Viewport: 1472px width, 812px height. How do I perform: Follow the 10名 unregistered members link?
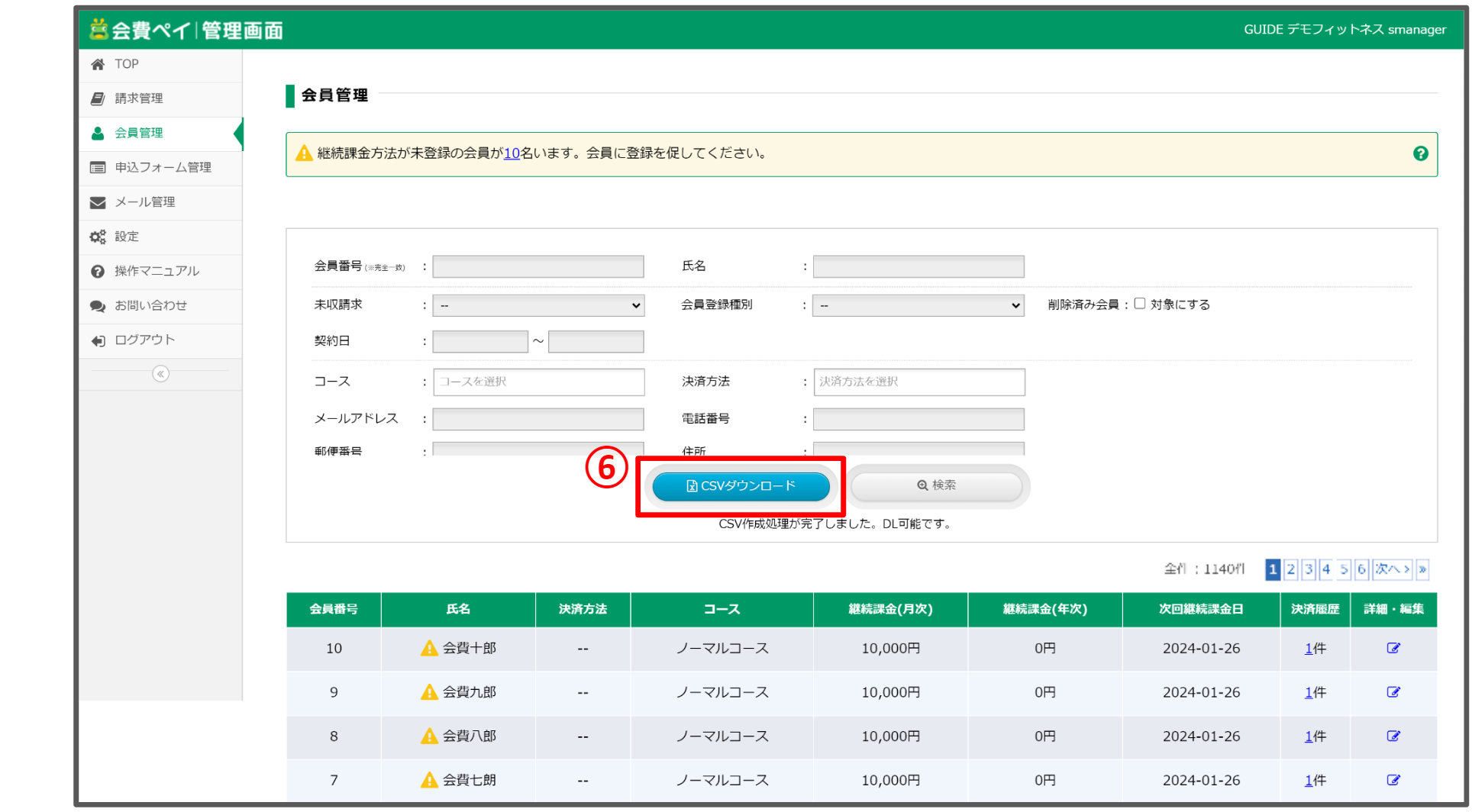pyautogui.click(x=512, y=153)
